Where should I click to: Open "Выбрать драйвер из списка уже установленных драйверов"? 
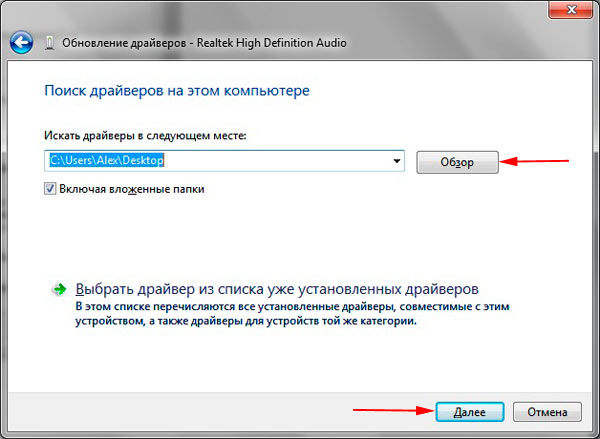point(278,286)
